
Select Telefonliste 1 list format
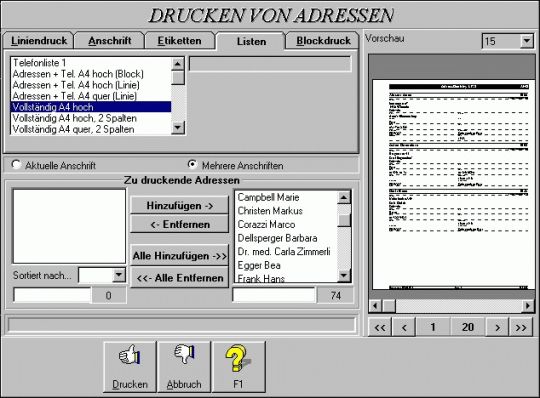coord(91,63)
